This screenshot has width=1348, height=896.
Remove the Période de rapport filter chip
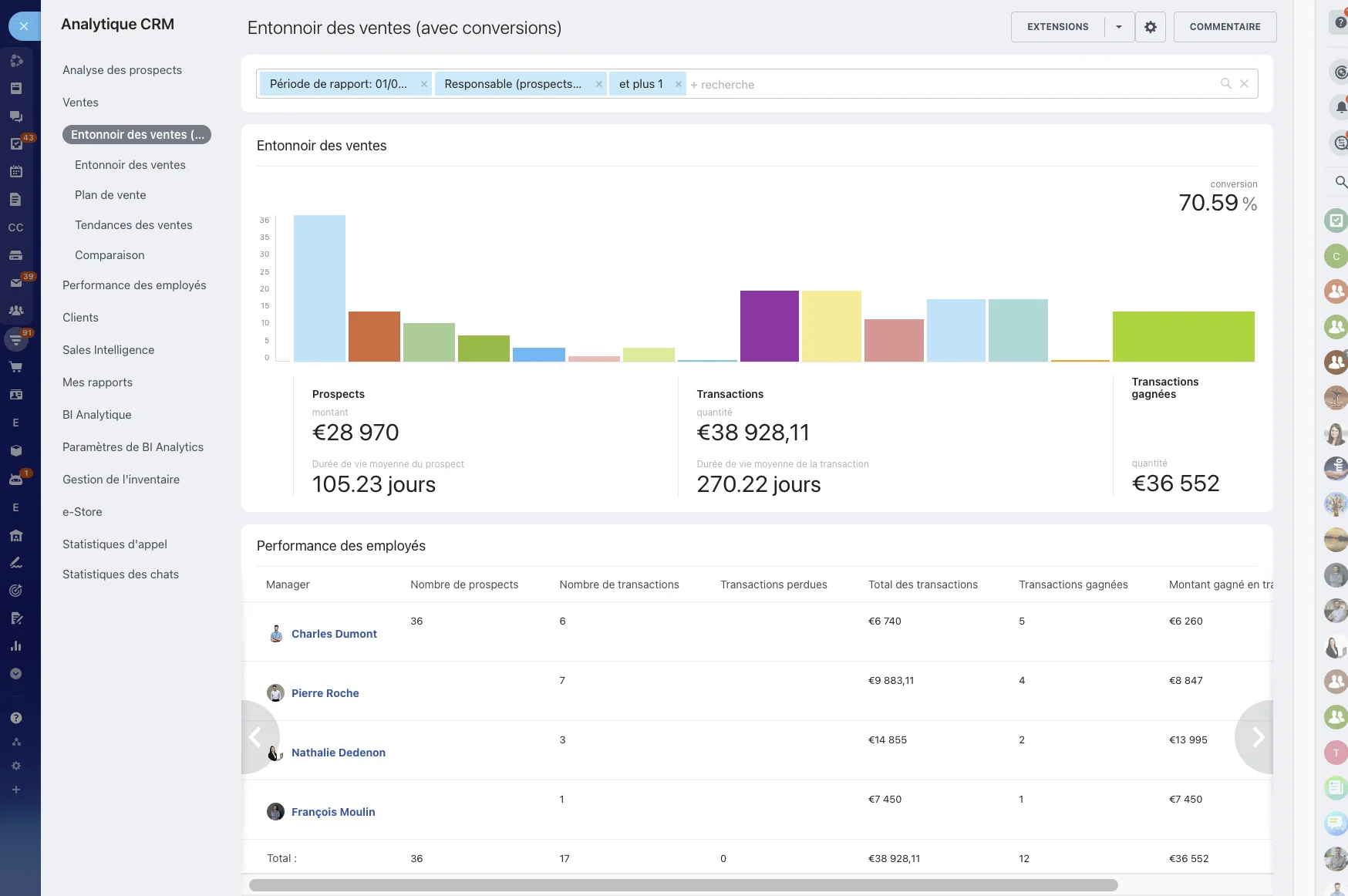(423, 85)
